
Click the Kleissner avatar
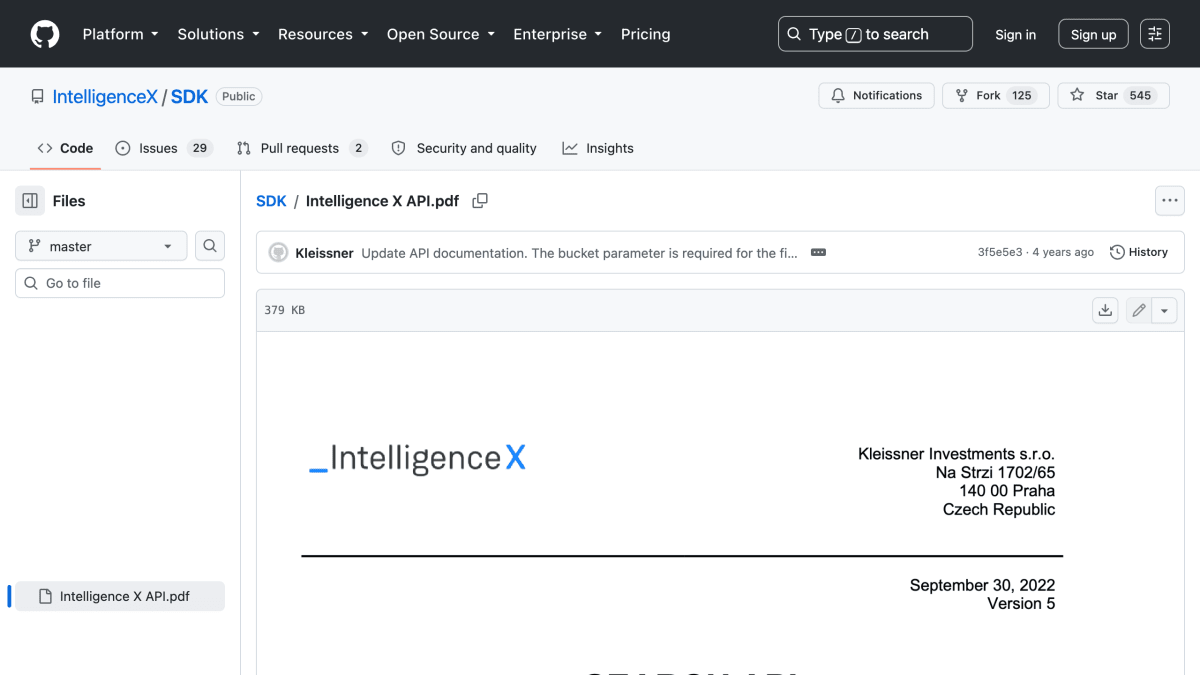[279, 253]
